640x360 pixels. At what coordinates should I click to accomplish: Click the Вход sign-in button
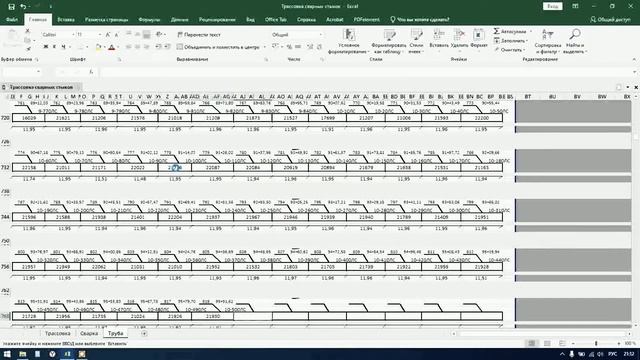[x=553, y=7]
